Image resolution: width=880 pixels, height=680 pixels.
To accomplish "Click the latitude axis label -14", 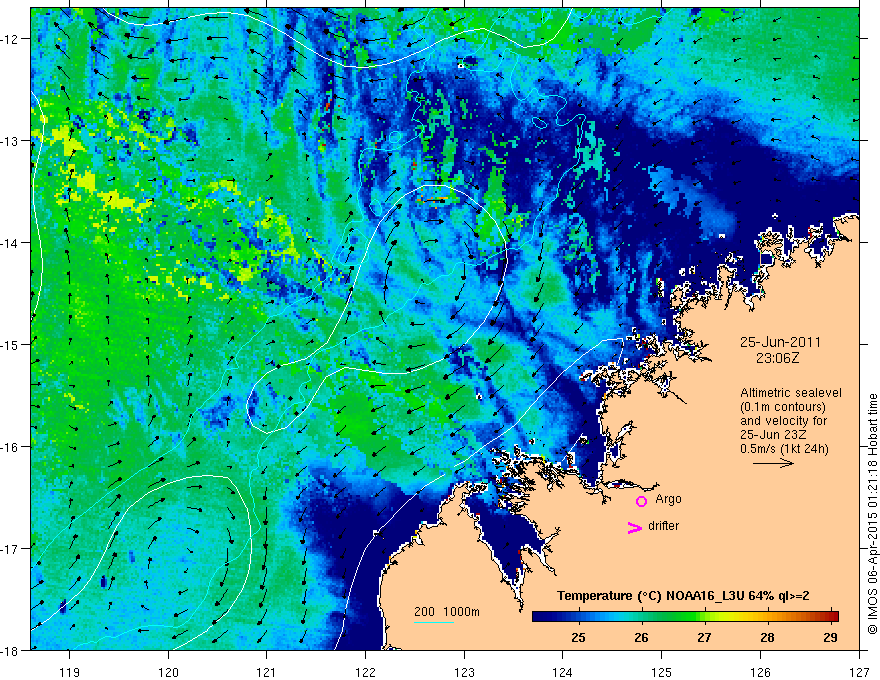I will 11,243.
